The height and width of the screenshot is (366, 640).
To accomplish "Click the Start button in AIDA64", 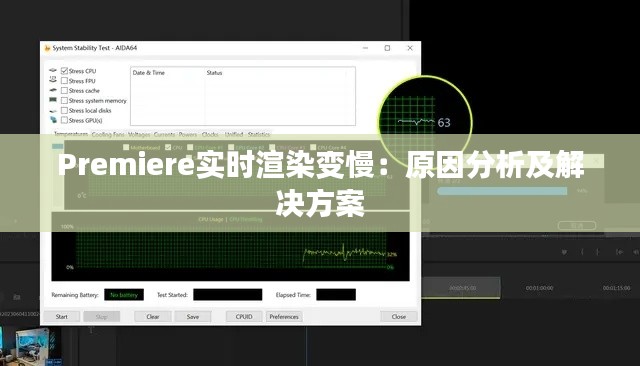I will [62, 317].
